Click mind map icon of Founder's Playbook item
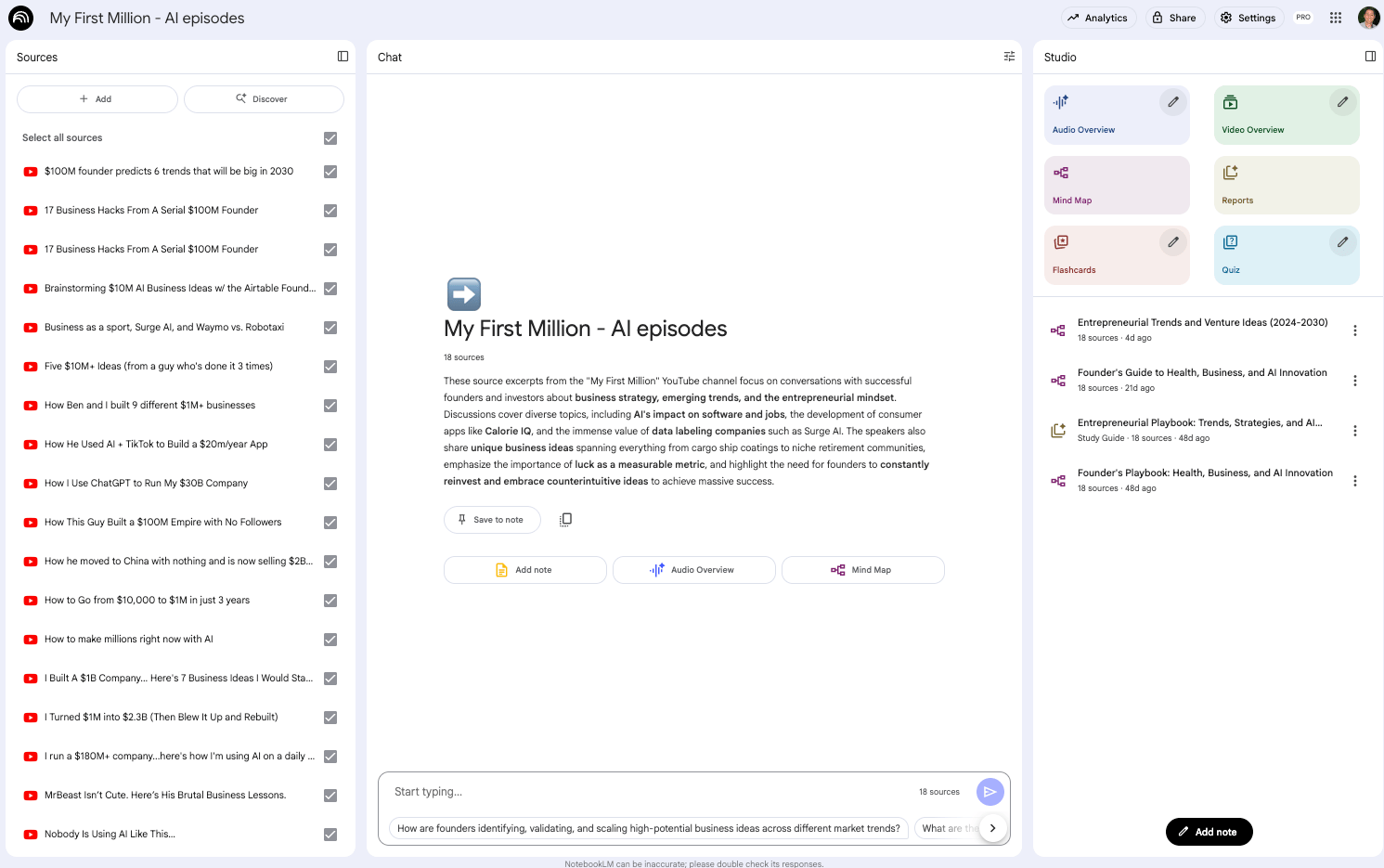This screenshot has height=868, width=1384. click(1057, 481)
